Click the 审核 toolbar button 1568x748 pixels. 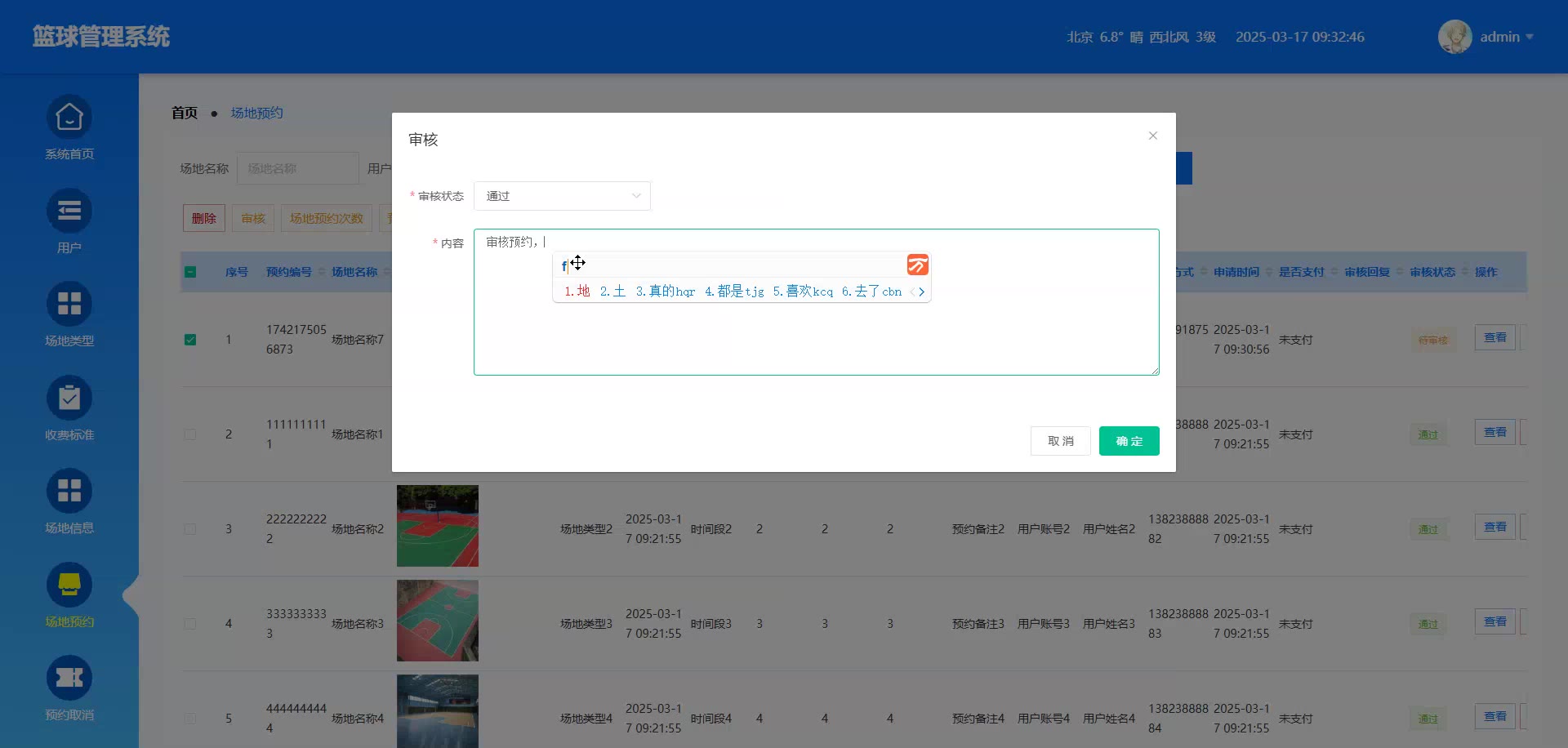[253, 218]
